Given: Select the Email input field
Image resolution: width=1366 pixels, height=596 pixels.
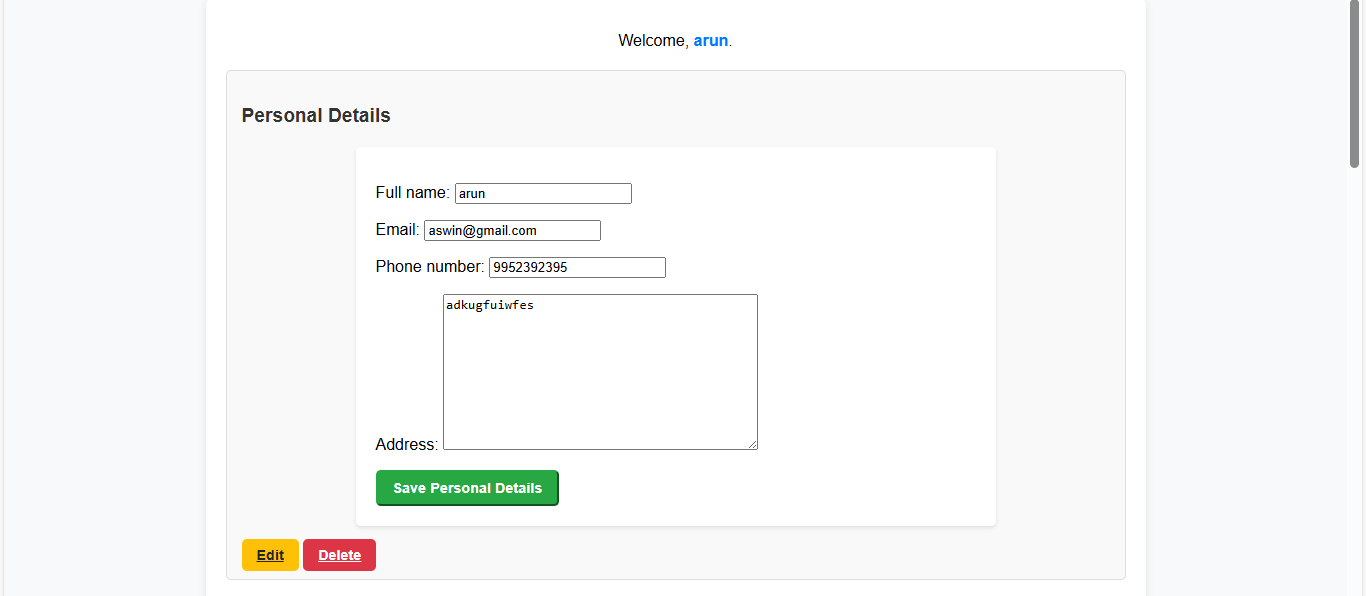Looking at the screenshot, I should (x=512, y=230).
